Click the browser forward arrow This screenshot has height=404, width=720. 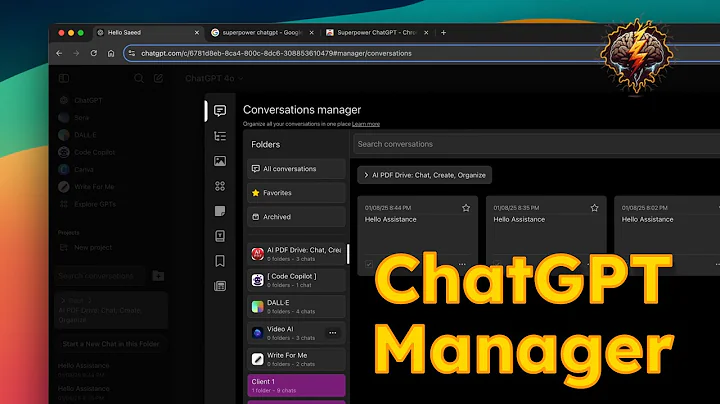tap(76, 53)
